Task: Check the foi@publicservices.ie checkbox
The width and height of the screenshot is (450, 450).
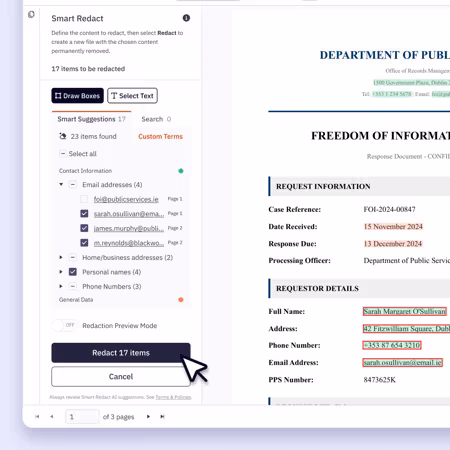Action: pos(84,199)
